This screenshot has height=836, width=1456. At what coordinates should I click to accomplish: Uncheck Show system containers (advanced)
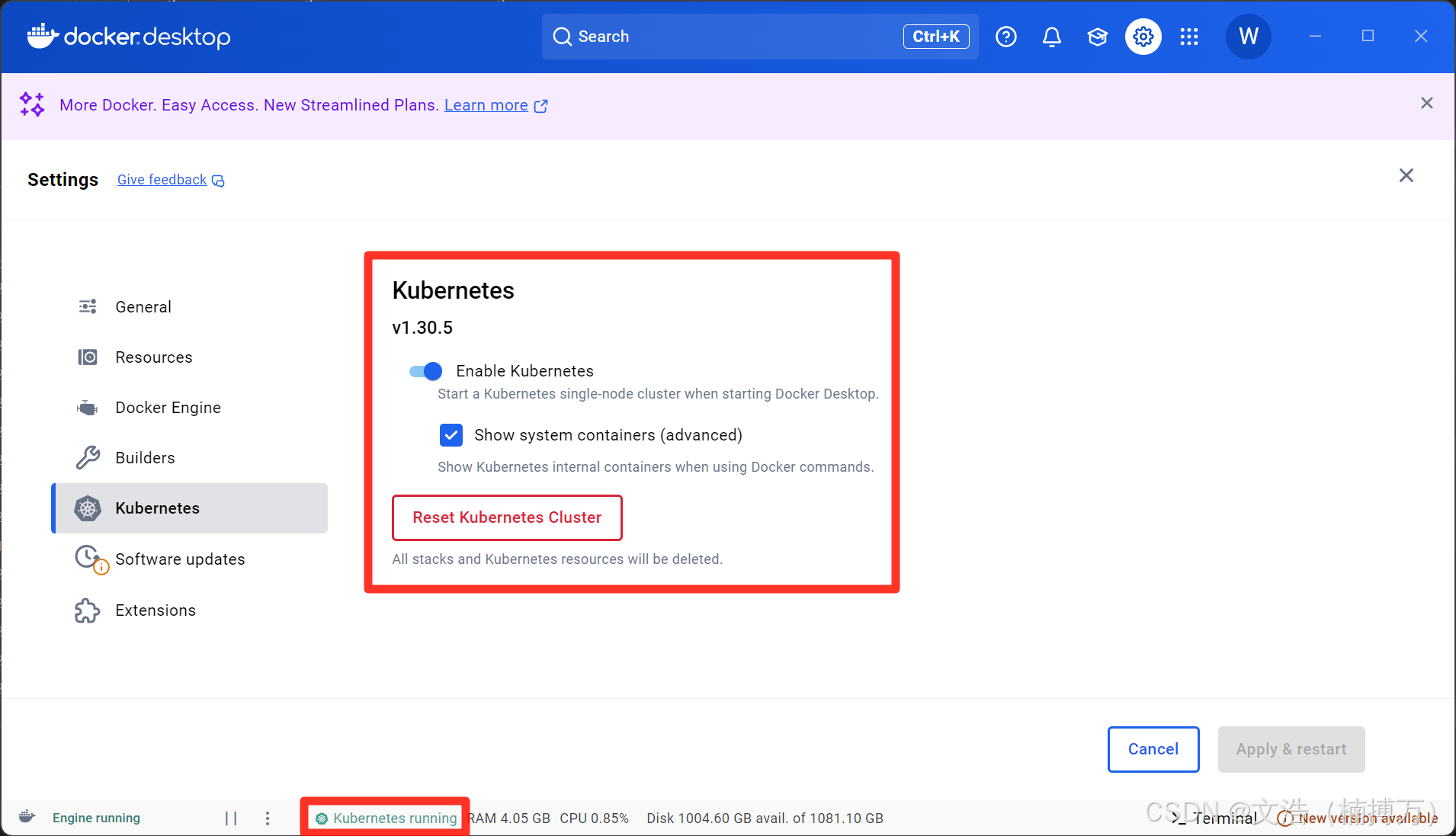point(451,435)
